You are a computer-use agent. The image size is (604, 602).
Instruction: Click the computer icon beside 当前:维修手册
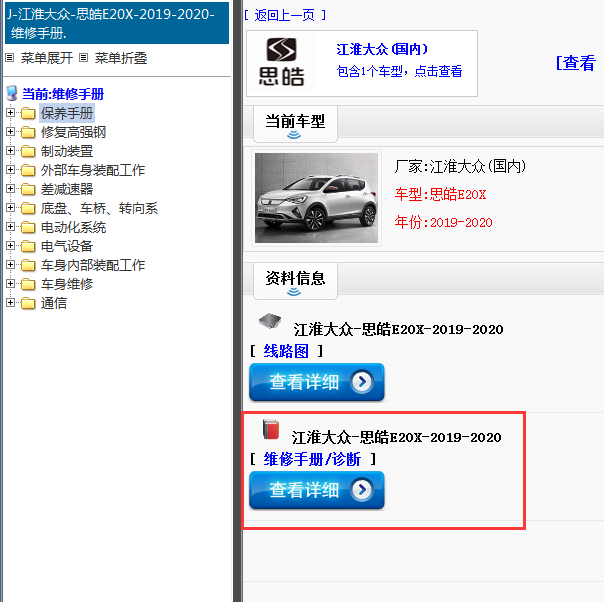(12, 93)
